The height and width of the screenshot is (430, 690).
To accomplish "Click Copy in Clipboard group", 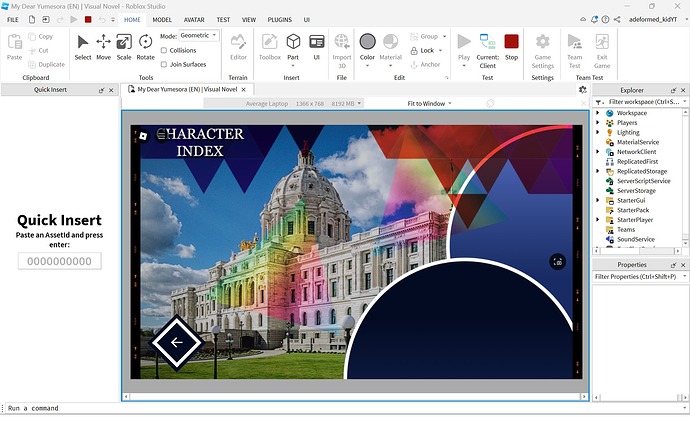I will (x=40, y=37).
